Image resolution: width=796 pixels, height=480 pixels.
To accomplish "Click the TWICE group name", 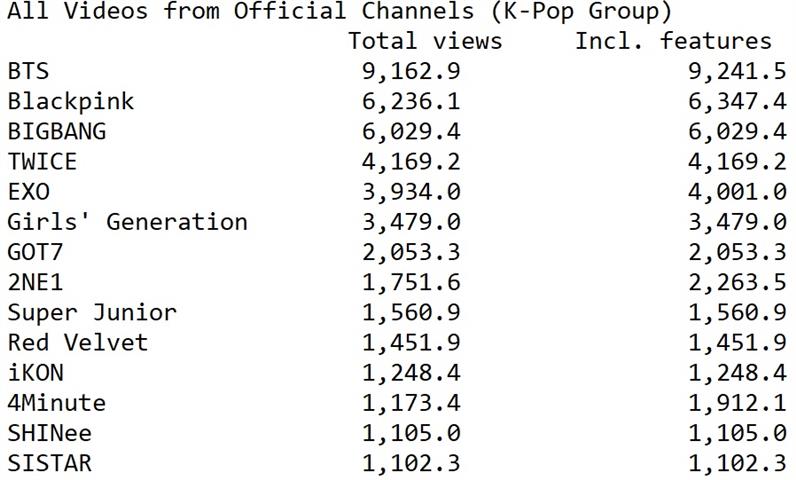I will 42,161.
